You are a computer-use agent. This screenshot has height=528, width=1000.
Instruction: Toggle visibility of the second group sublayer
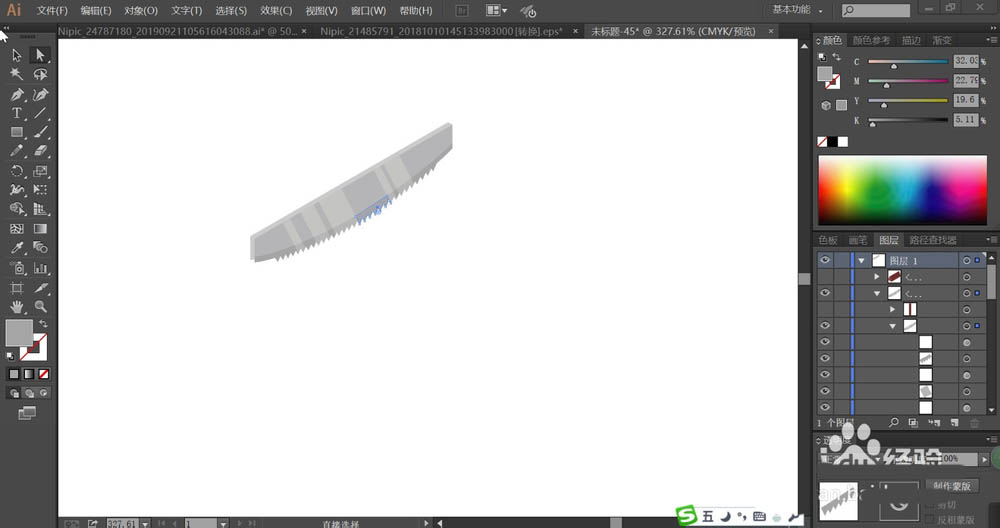[x=825, y=293]
